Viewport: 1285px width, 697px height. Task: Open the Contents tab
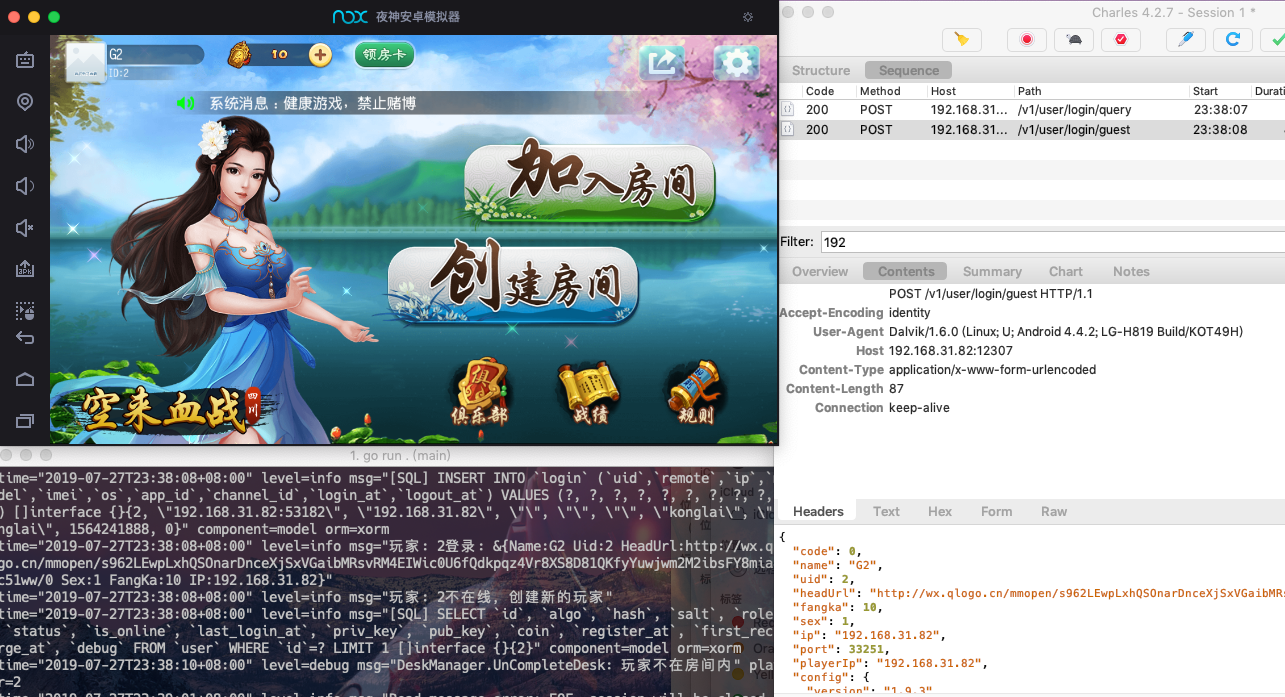click(x=906, y=271)
